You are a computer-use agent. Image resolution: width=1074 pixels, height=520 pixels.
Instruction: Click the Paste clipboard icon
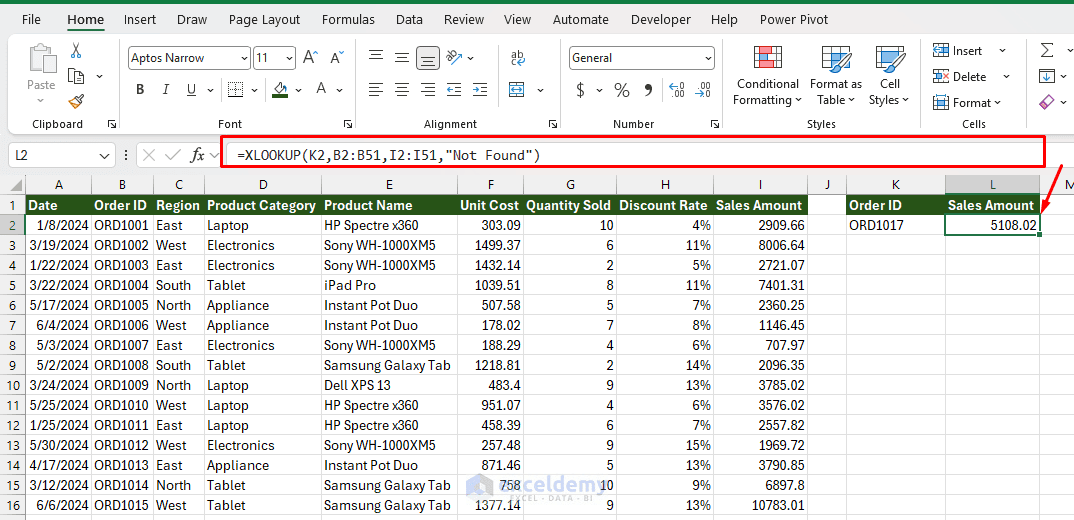(41, 59)
